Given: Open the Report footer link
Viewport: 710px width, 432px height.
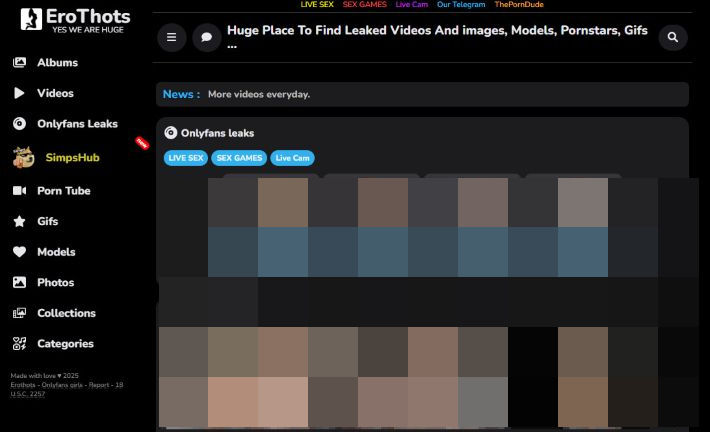Looking at the screenshot, I should tap(99, 385).
